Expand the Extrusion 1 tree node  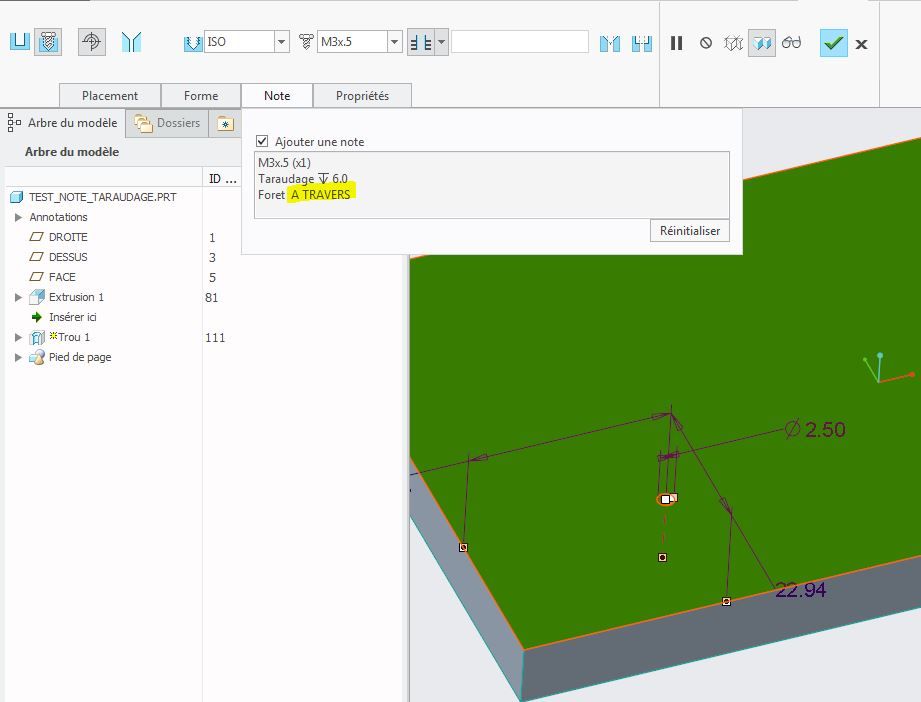coord(18,297)
